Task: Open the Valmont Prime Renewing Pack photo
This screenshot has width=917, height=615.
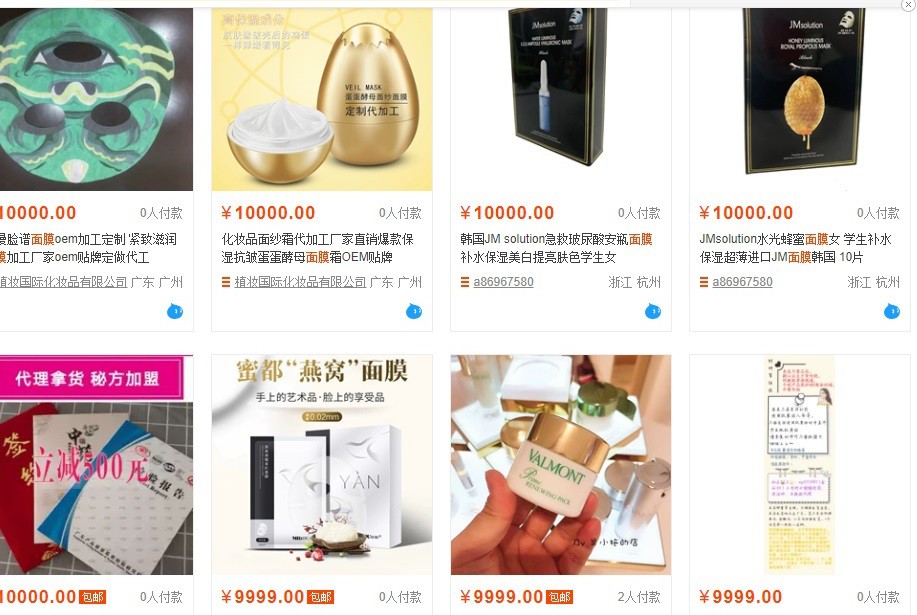Action: click(561, 465)
